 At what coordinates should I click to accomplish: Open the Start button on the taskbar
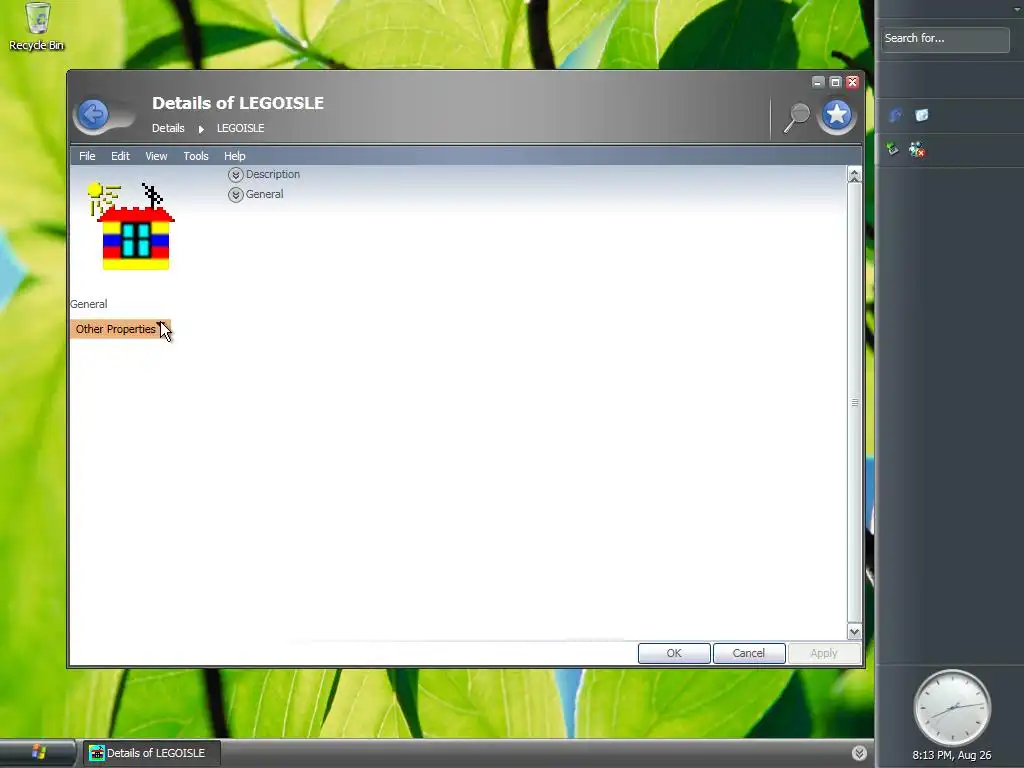(38, 753)
